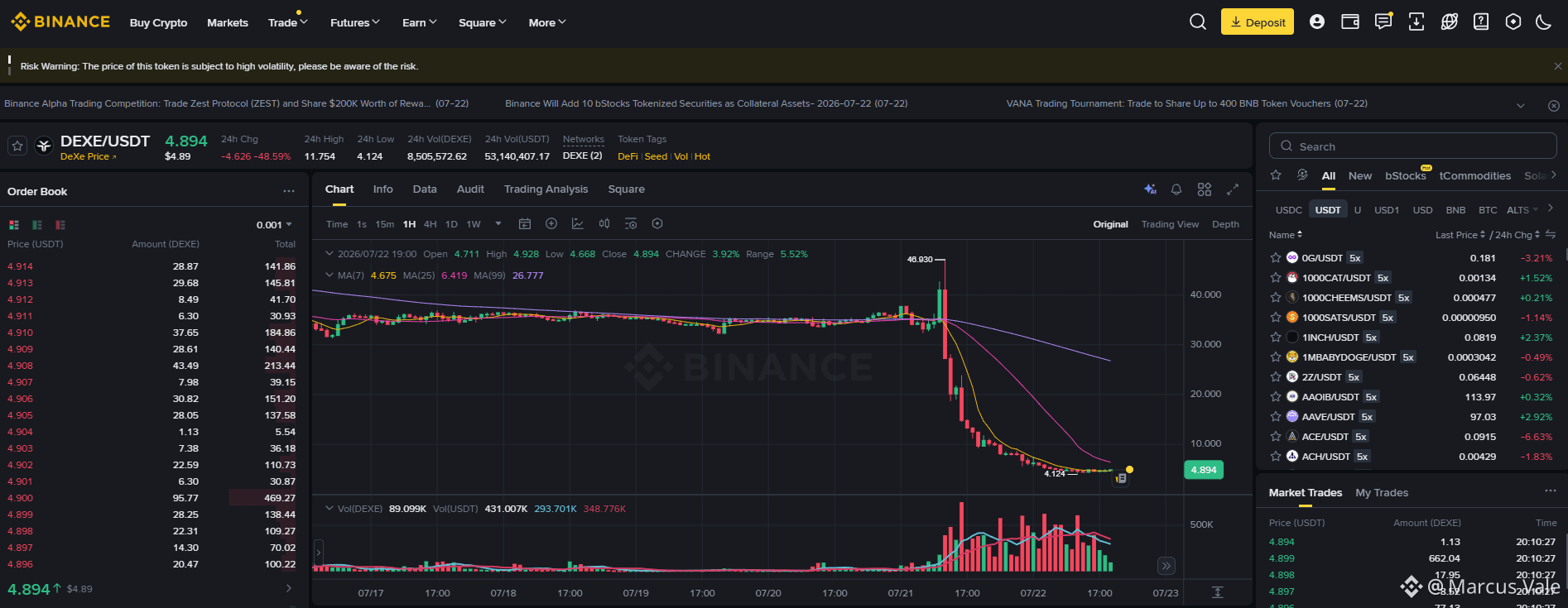Switch to Trading Analysis tab

(546, 189)
